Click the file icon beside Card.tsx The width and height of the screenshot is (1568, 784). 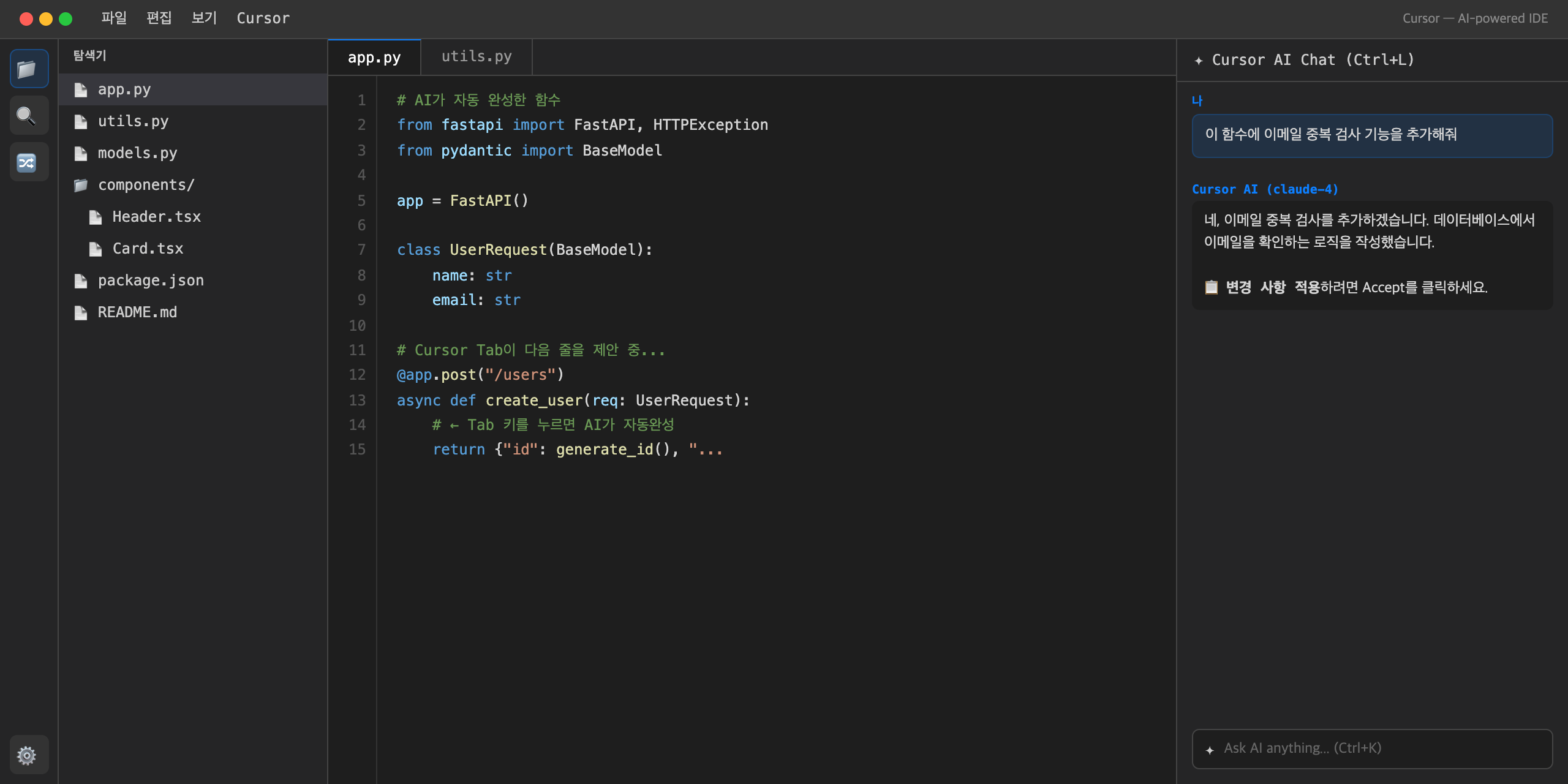pos(96,249)
